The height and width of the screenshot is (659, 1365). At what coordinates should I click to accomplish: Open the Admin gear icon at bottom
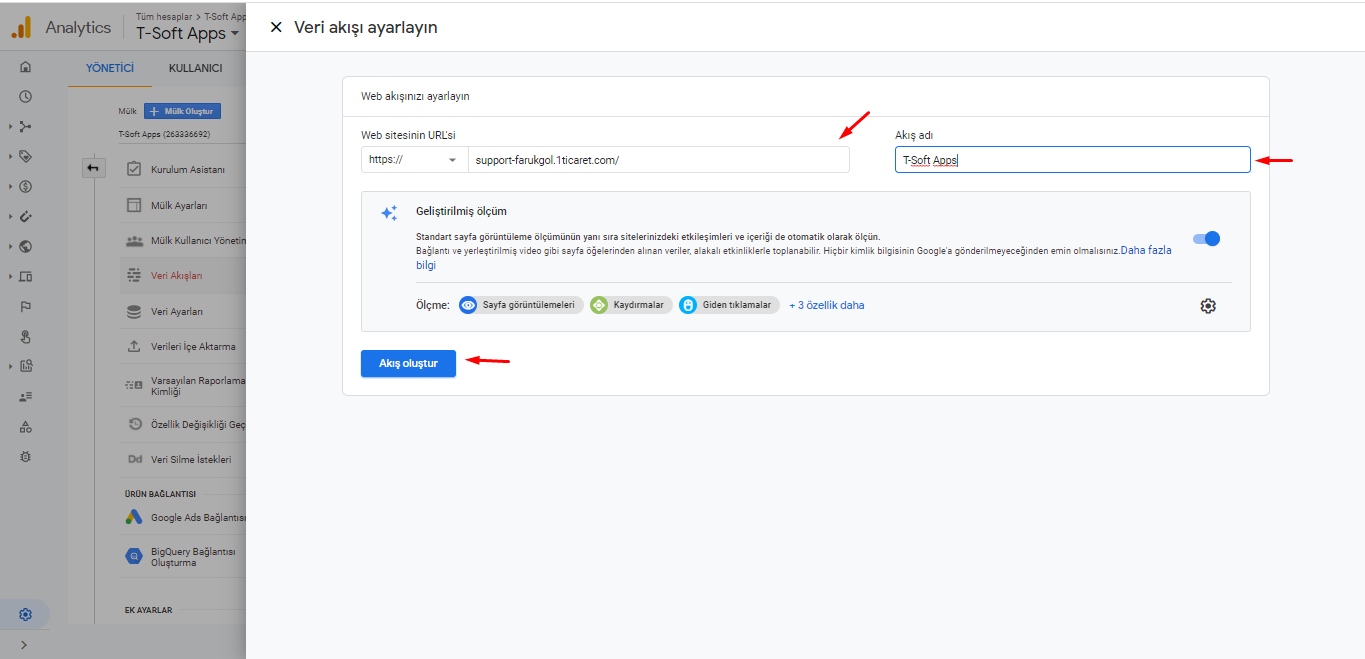tap(26, 614)
